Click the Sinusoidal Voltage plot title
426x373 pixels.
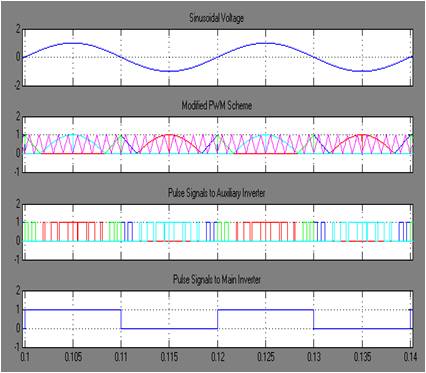coord(216,18)
